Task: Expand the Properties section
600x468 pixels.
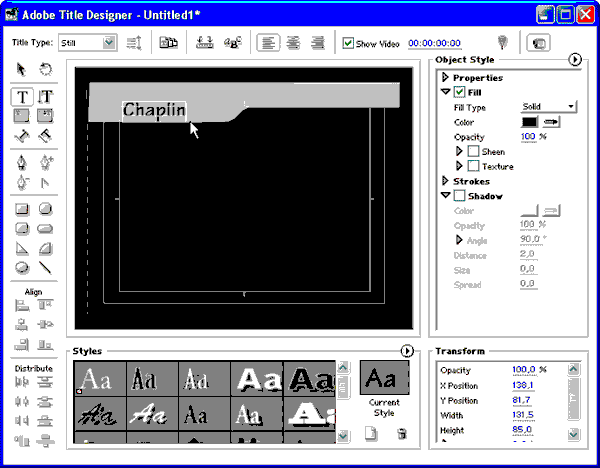Action: [x=446, y=78]
